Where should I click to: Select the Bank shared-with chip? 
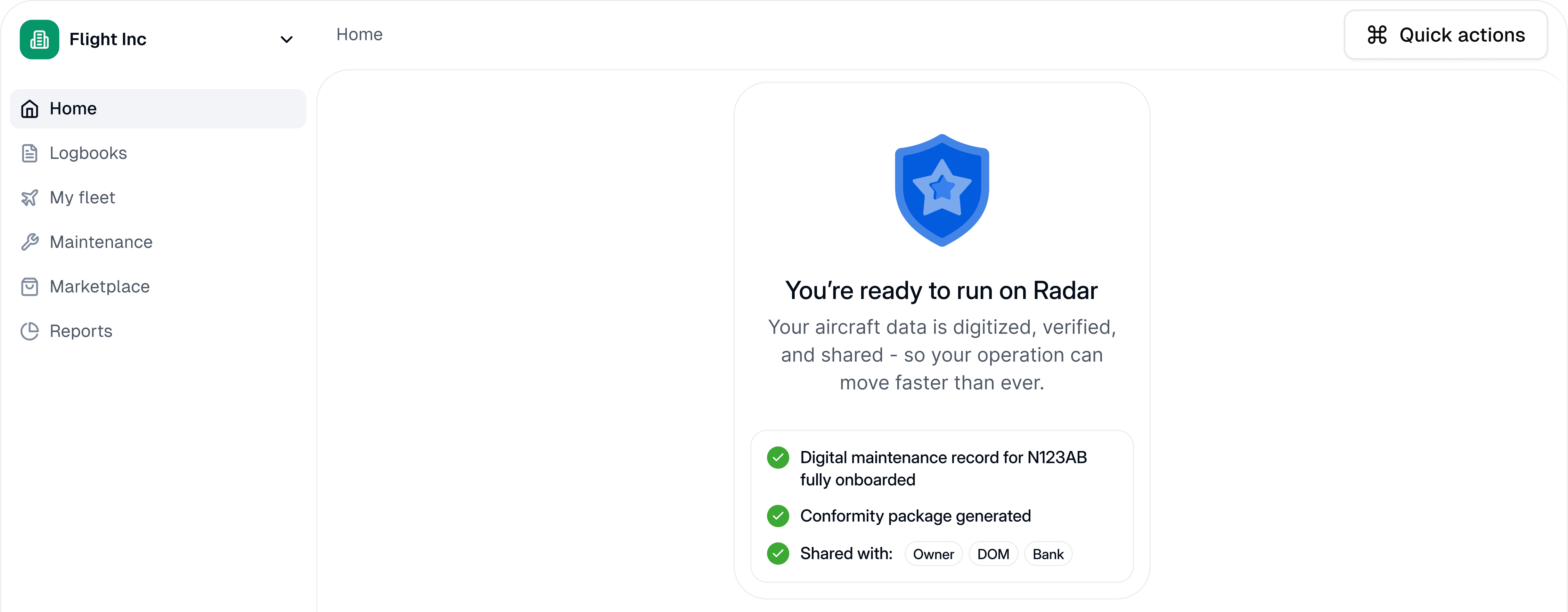[1047, 554]
